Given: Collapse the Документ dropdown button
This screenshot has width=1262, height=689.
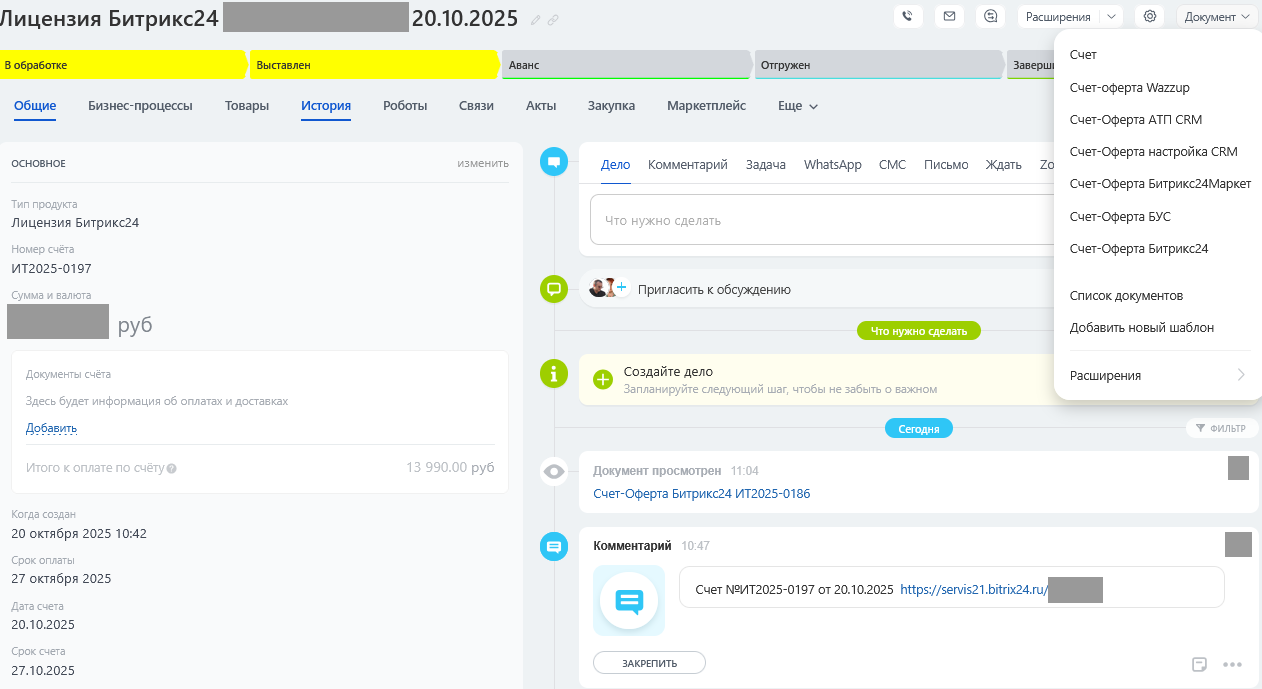Looking at the screenshot, I should 1217,16.
